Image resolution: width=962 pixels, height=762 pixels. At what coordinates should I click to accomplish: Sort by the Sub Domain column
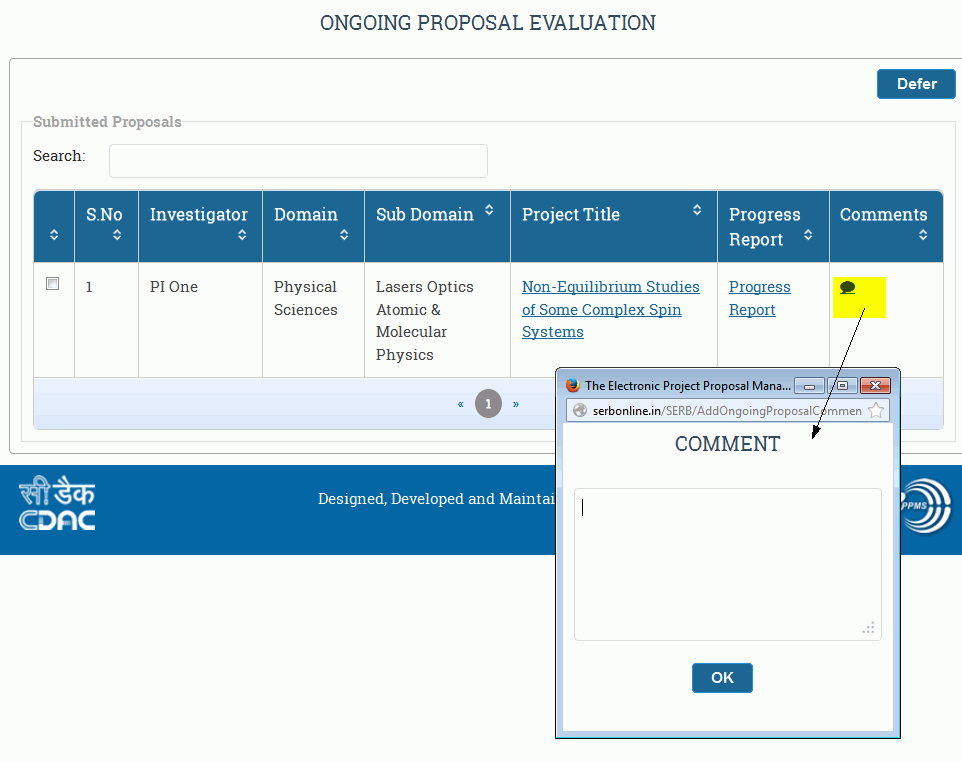pos(489,210)
